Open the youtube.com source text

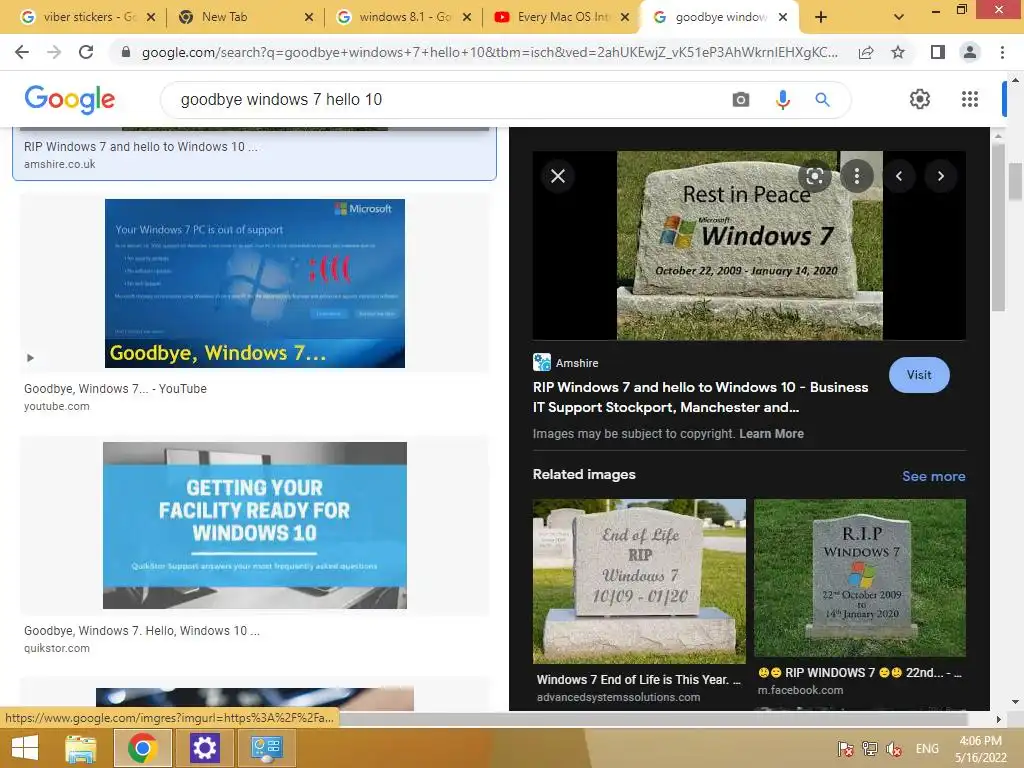click(x=57, y=406)
